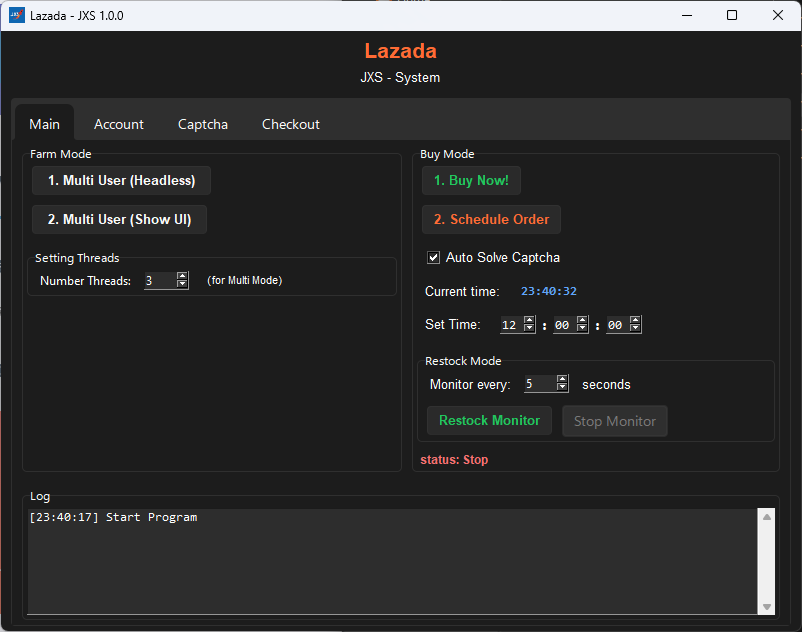Uncheck the Auto Solve Captcha checkbox

coord(434,258)
